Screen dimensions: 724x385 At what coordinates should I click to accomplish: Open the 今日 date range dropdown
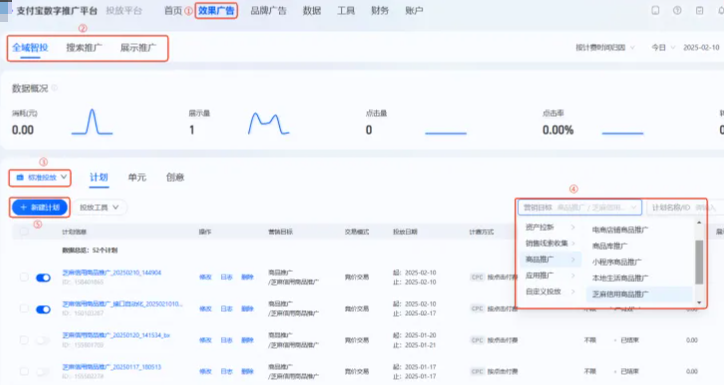(663, 48)
